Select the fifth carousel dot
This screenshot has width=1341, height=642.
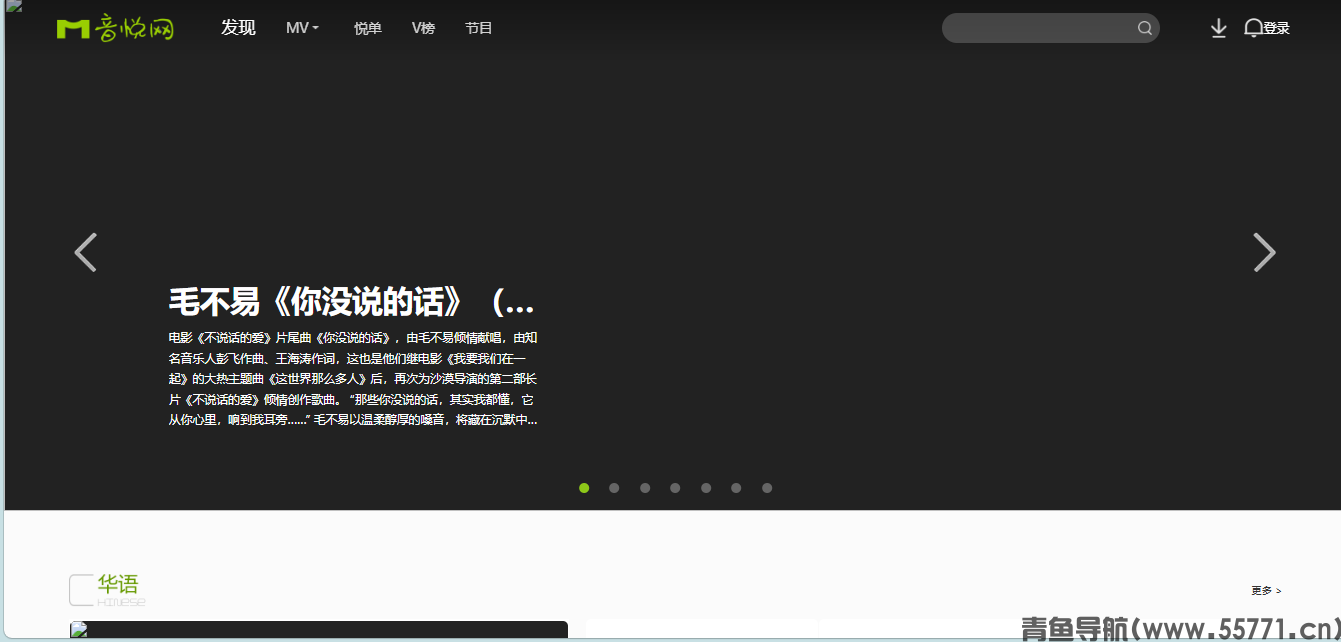[706, 488]
